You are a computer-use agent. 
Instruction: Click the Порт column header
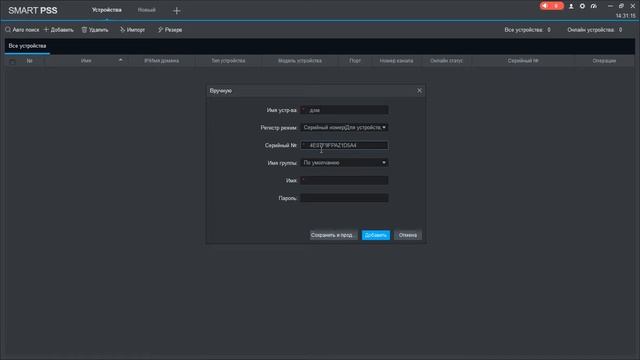355,61
